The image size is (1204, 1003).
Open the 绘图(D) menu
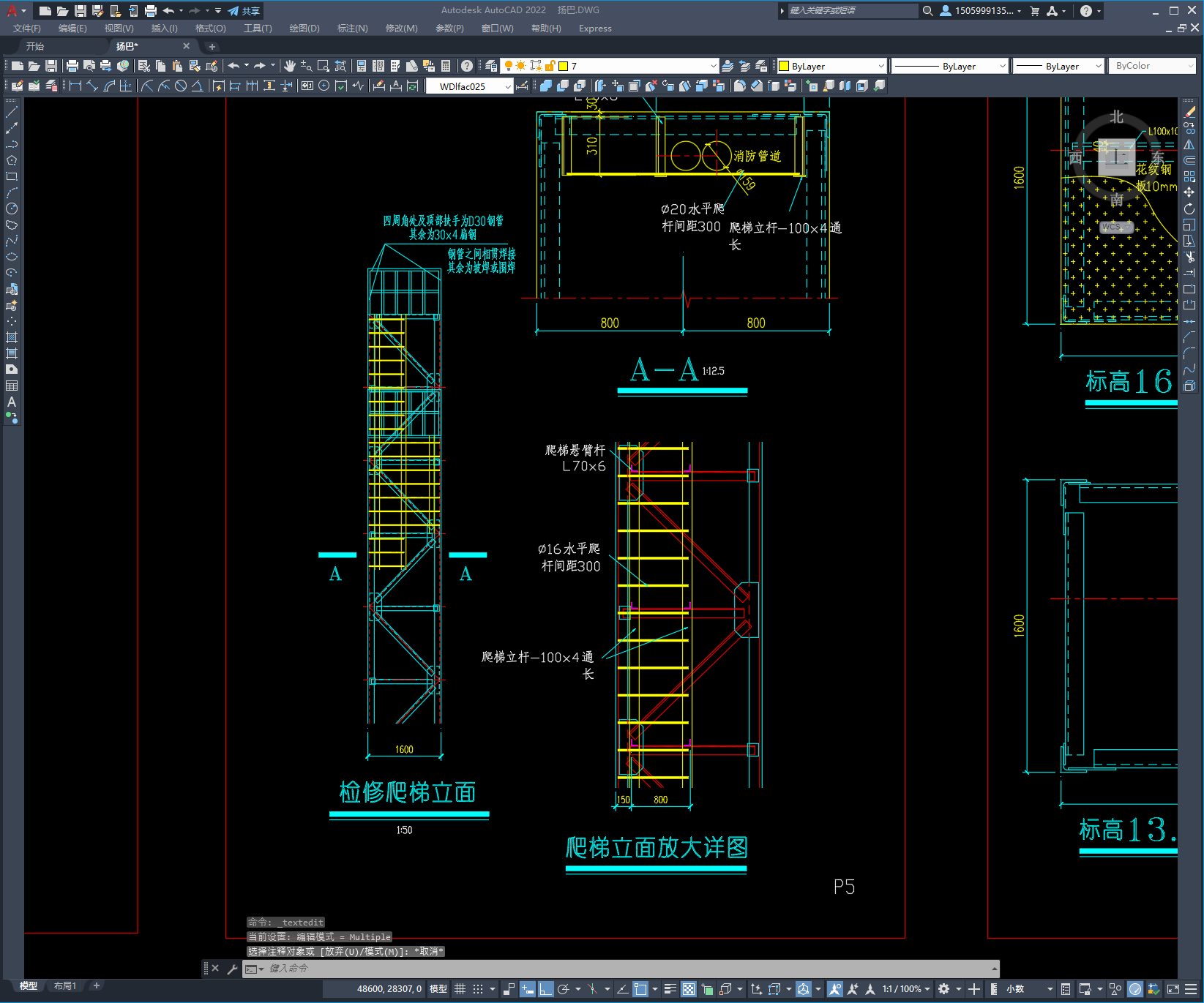click(304, 29)
